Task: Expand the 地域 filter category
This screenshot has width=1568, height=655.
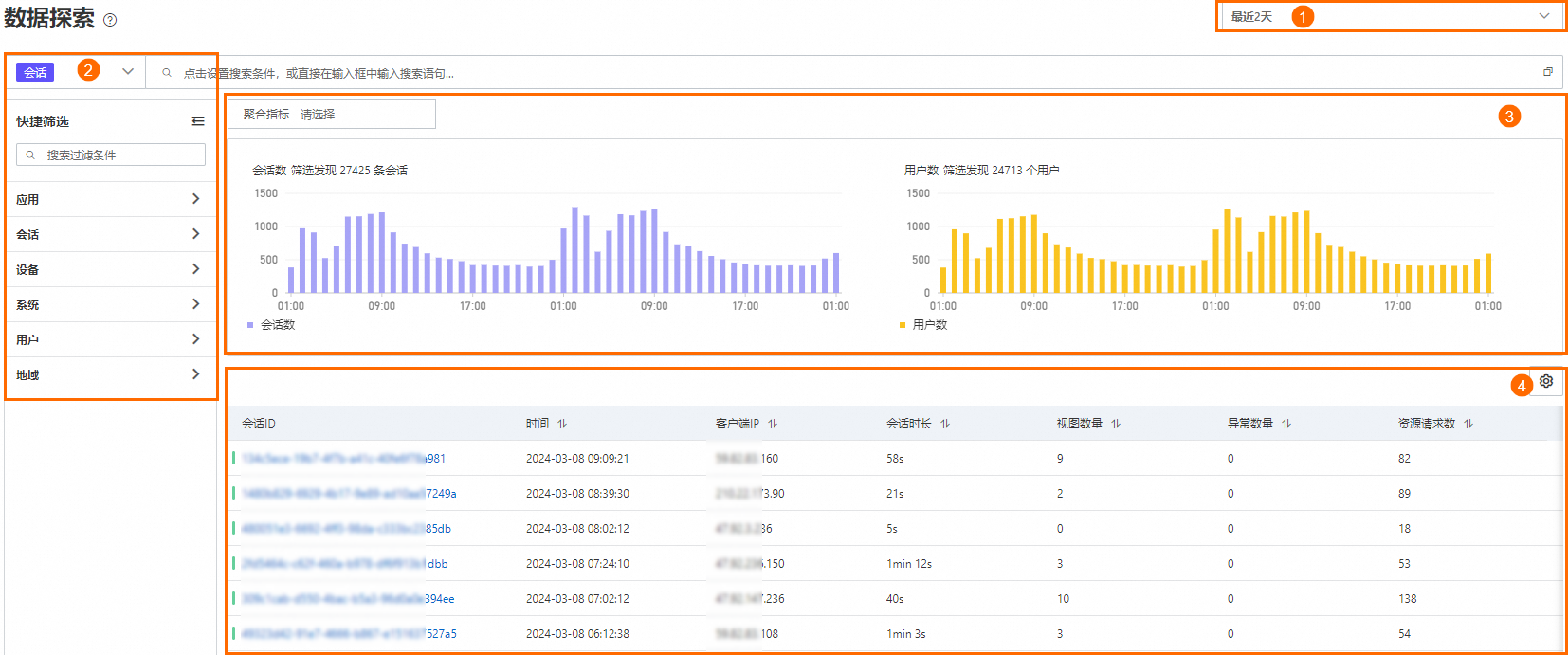Action: coord(110,374)
